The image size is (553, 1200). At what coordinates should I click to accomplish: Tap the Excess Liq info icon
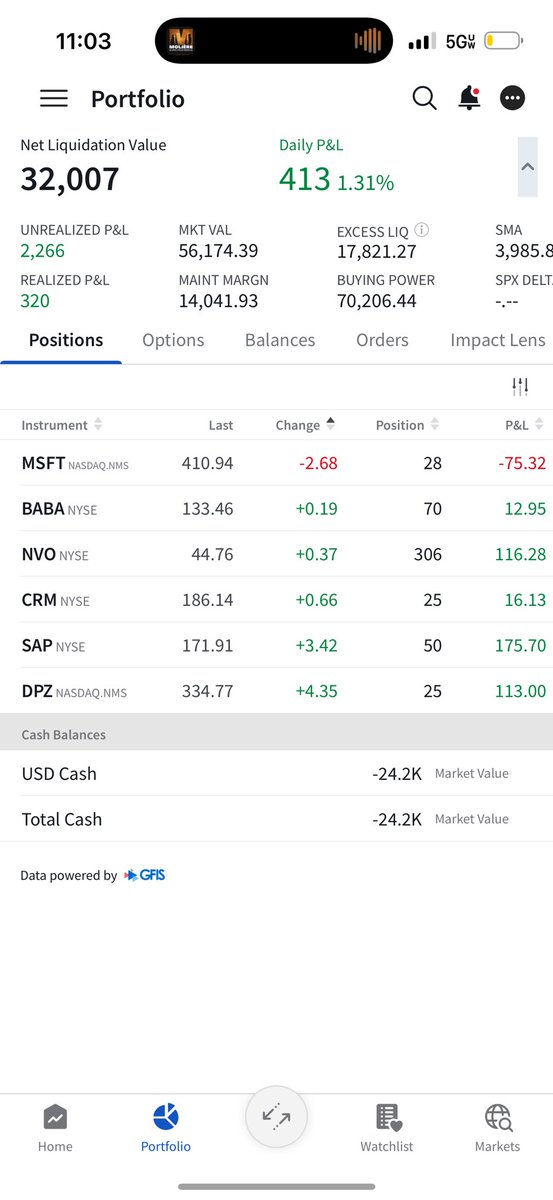[x=422, y=230]
